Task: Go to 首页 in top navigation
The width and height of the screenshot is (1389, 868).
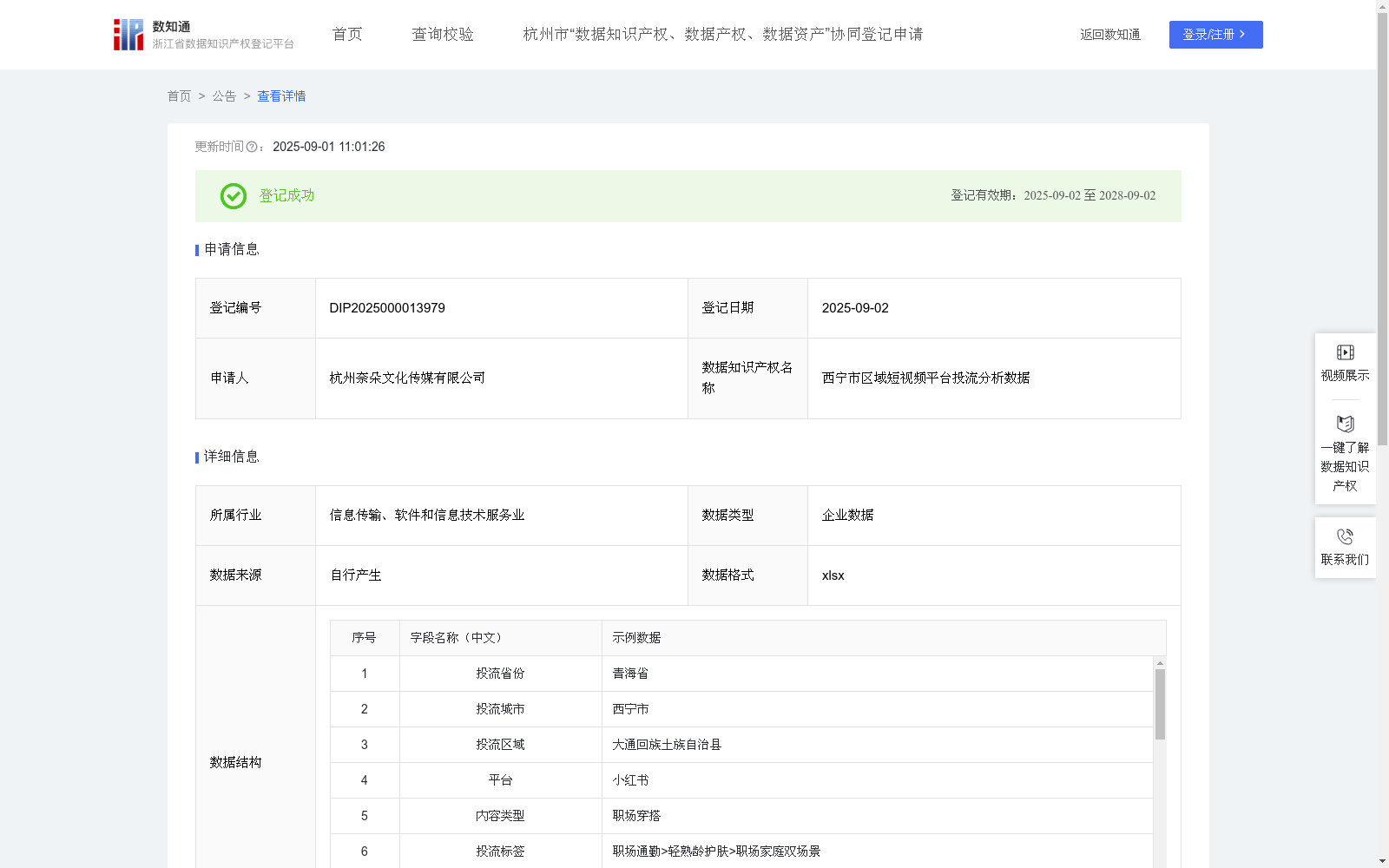Action: [x=347, y=35]
